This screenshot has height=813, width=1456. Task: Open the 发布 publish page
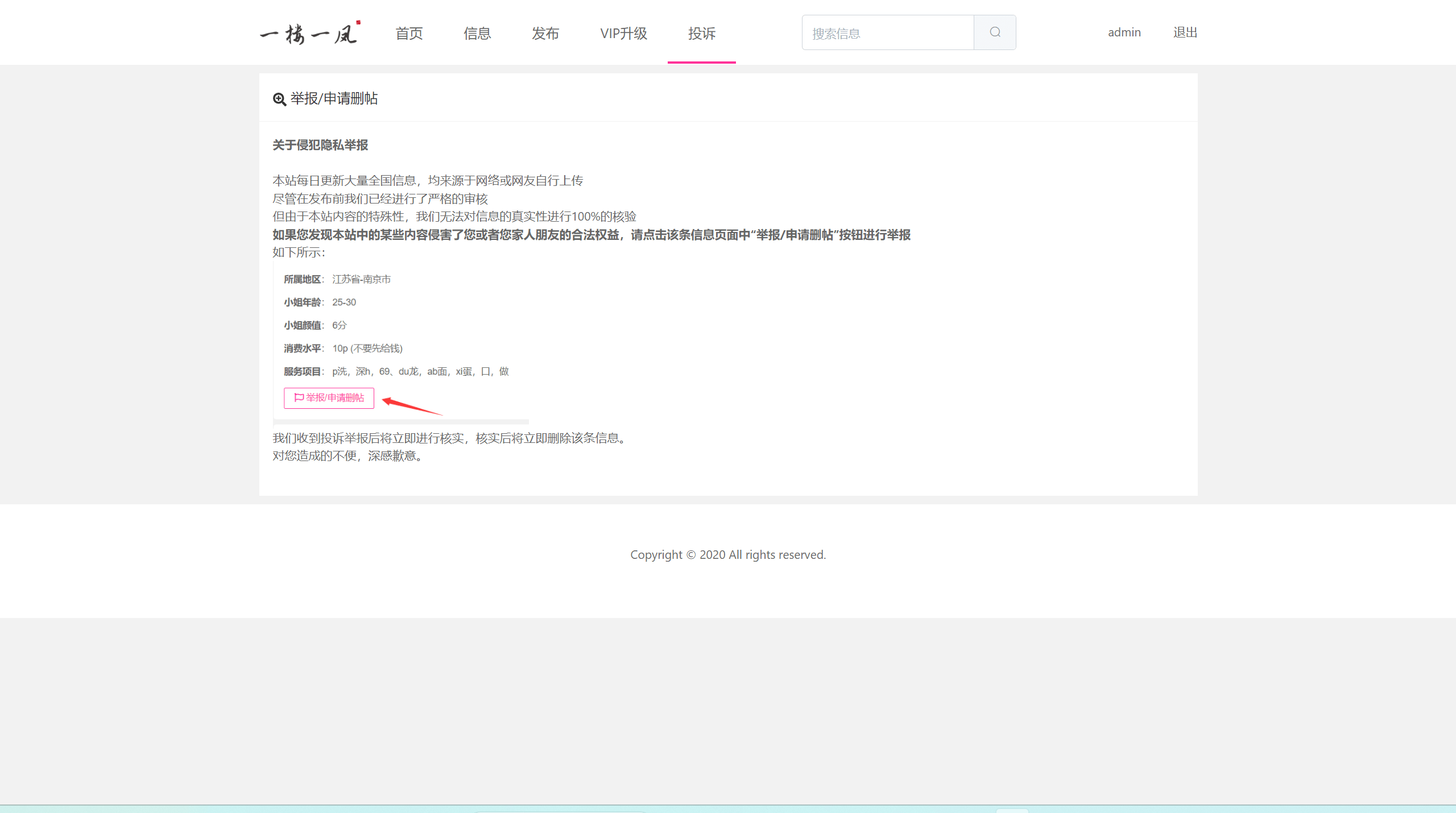pyautogui.click(x=545, y=33)
